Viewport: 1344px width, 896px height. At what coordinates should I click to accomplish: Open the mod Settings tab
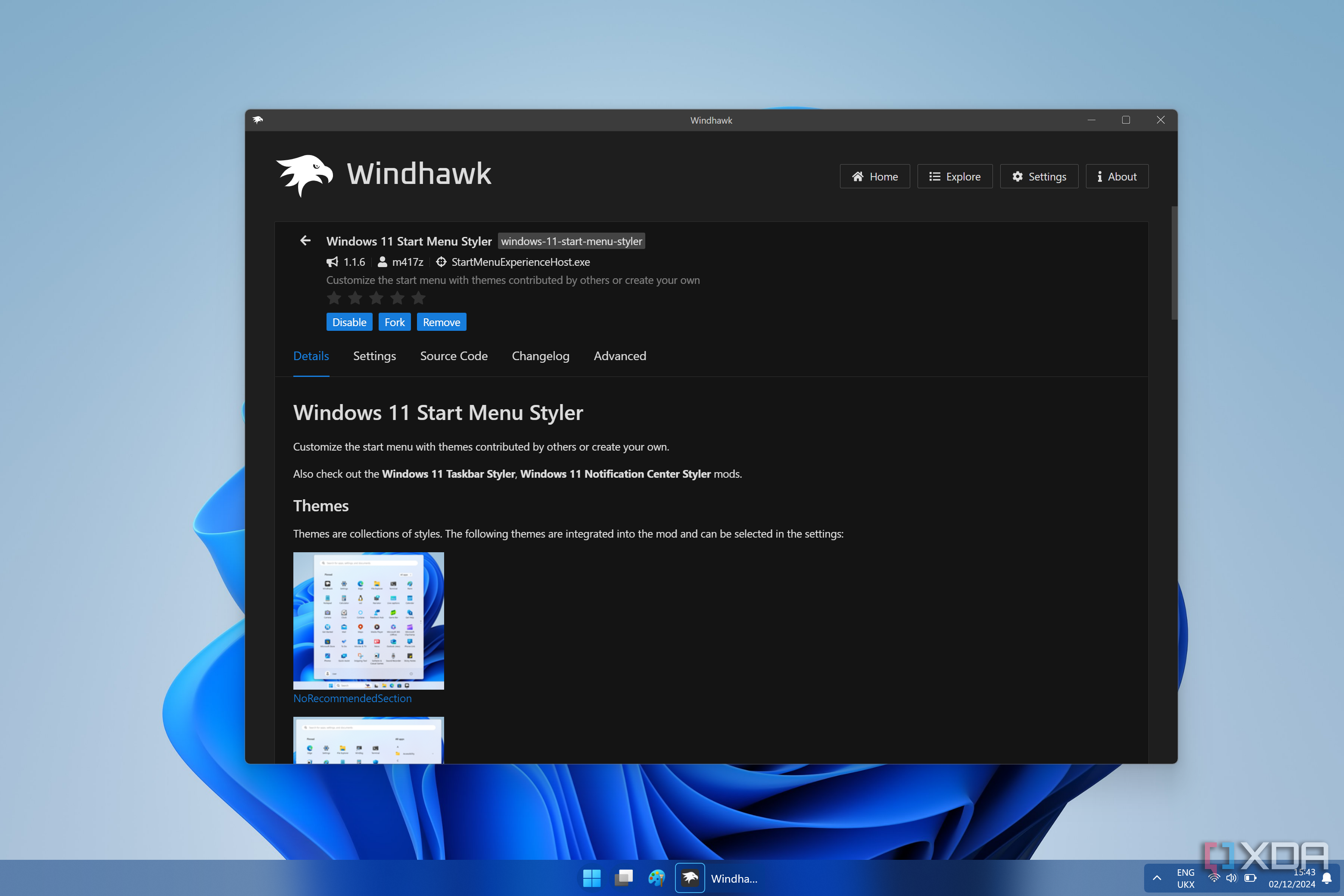click(x=374, y=356)
